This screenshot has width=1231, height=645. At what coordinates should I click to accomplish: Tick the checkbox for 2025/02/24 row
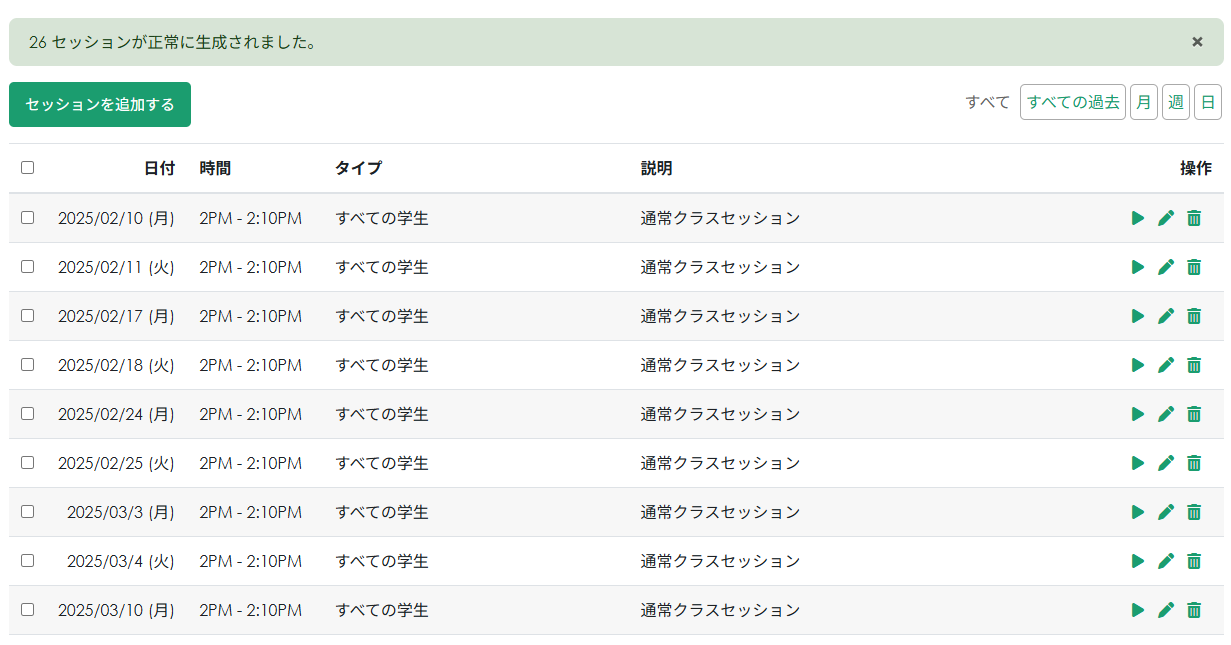tap(27, 413)
